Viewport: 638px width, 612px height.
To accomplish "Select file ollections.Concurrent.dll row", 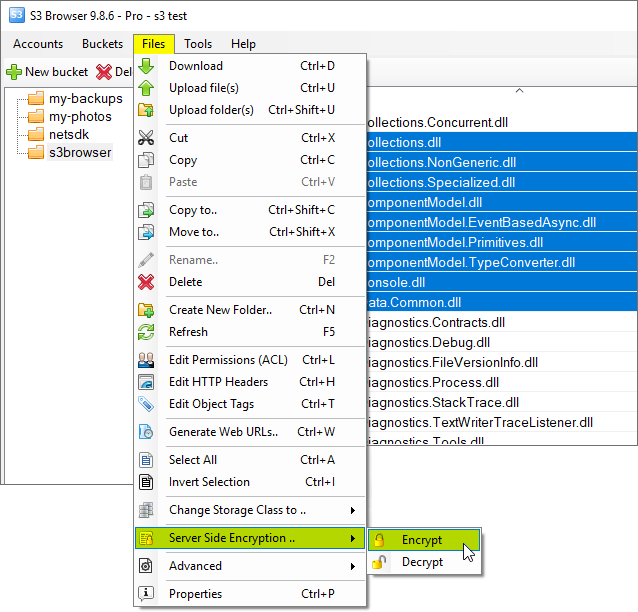I will (502, 122).
